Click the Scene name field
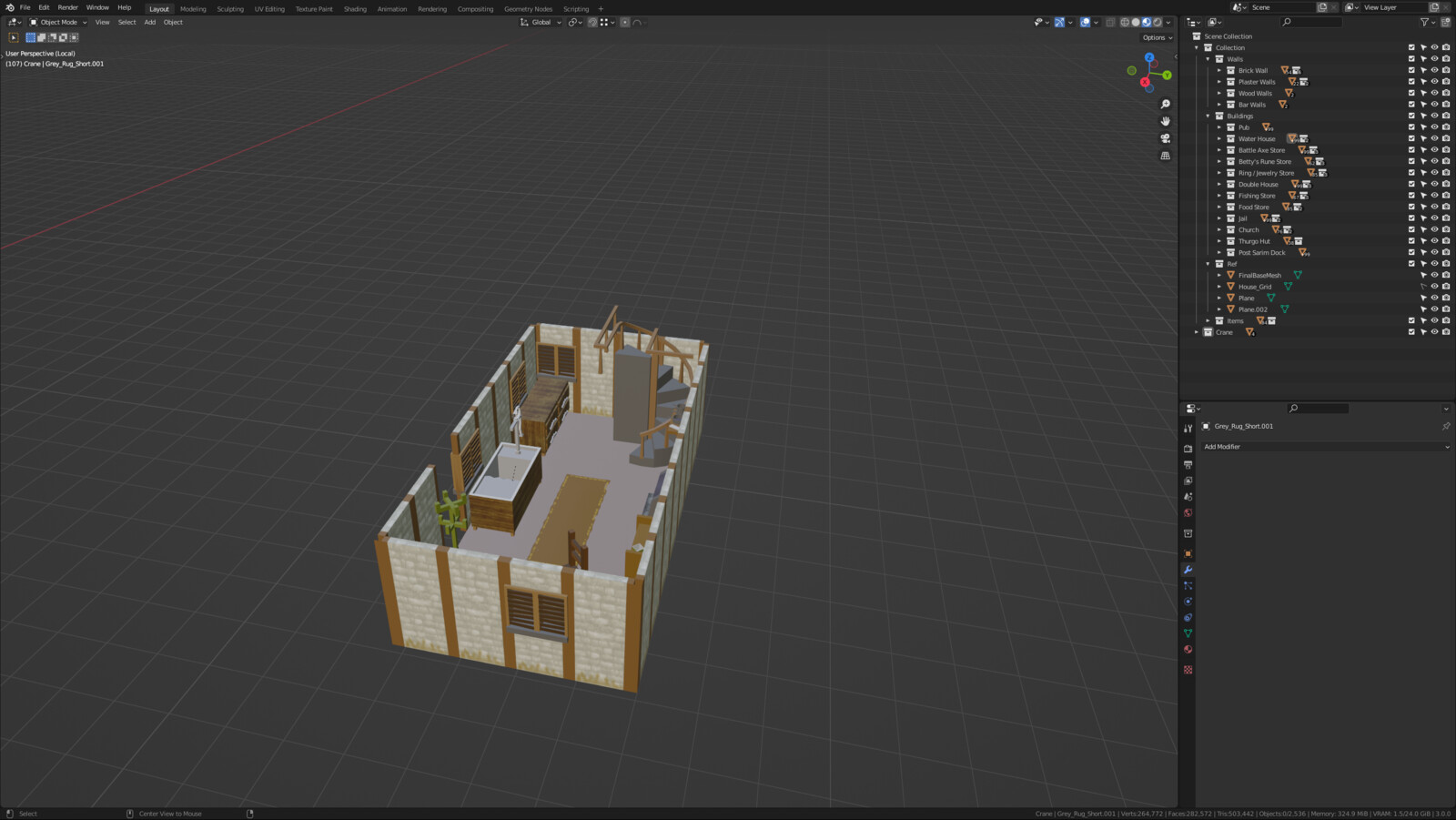1456x820 pixels. coord(1282,7)
